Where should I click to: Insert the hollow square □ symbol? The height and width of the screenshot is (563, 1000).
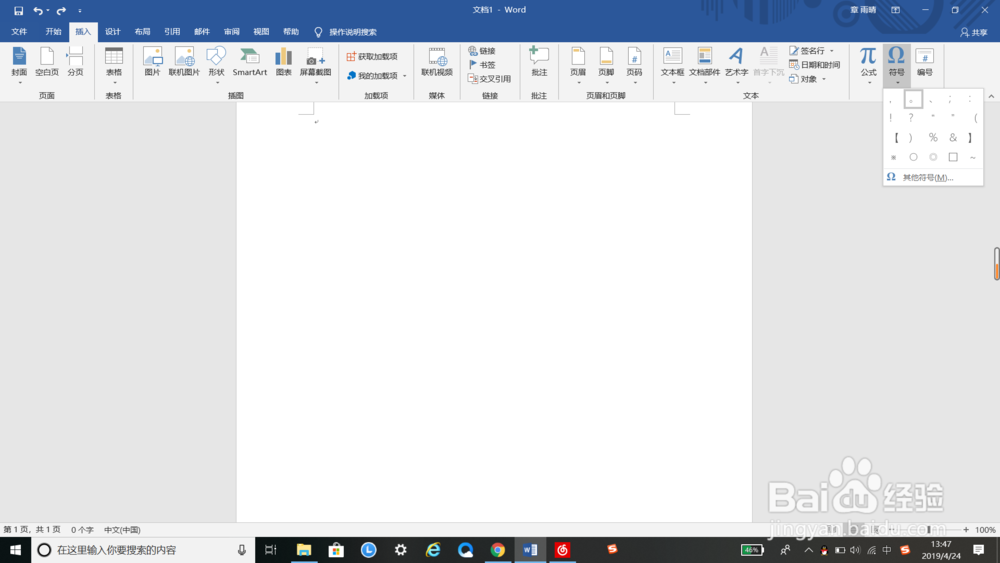953,157
